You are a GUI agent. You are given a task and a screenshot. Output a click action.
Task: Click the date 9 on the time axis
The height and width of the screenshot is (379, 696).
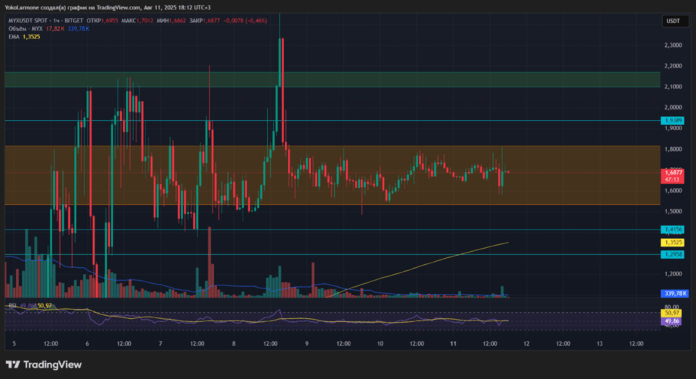point(307,343)
